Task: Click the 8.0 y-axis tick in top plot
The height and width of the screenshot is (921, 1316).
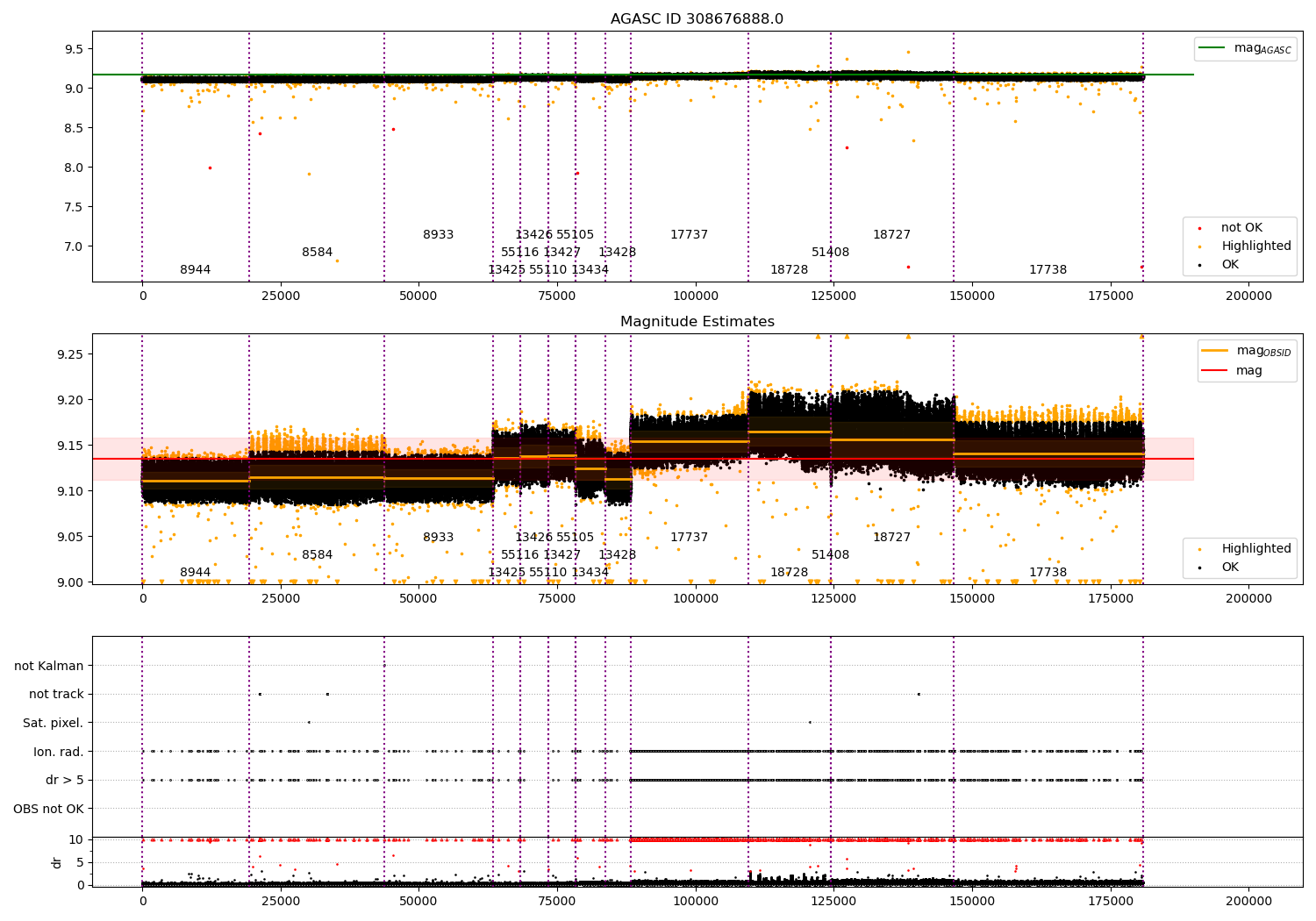Action: coord(74,168)
